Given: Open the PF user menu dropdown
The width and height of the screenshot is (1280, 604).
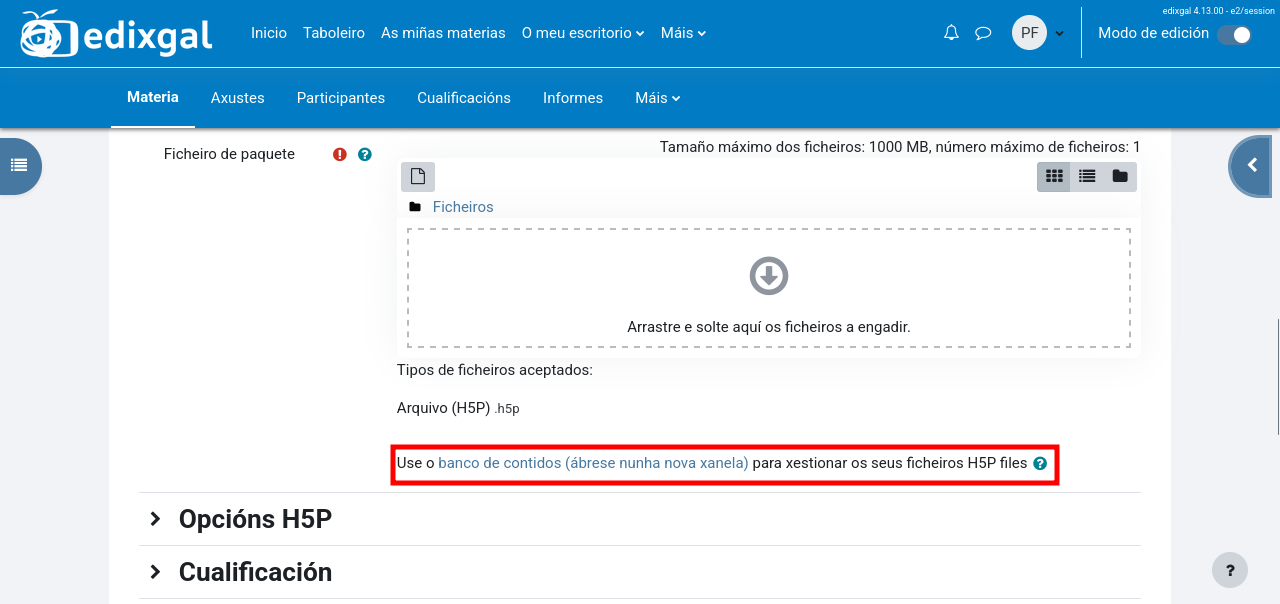Looking at the screenshot, I should tap(1038, 33).
